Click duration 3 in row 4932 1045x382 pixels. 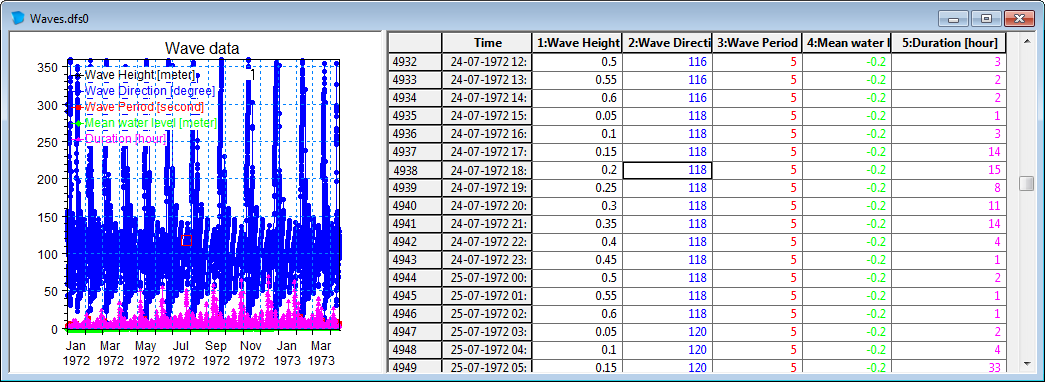[x=948, y=62]
